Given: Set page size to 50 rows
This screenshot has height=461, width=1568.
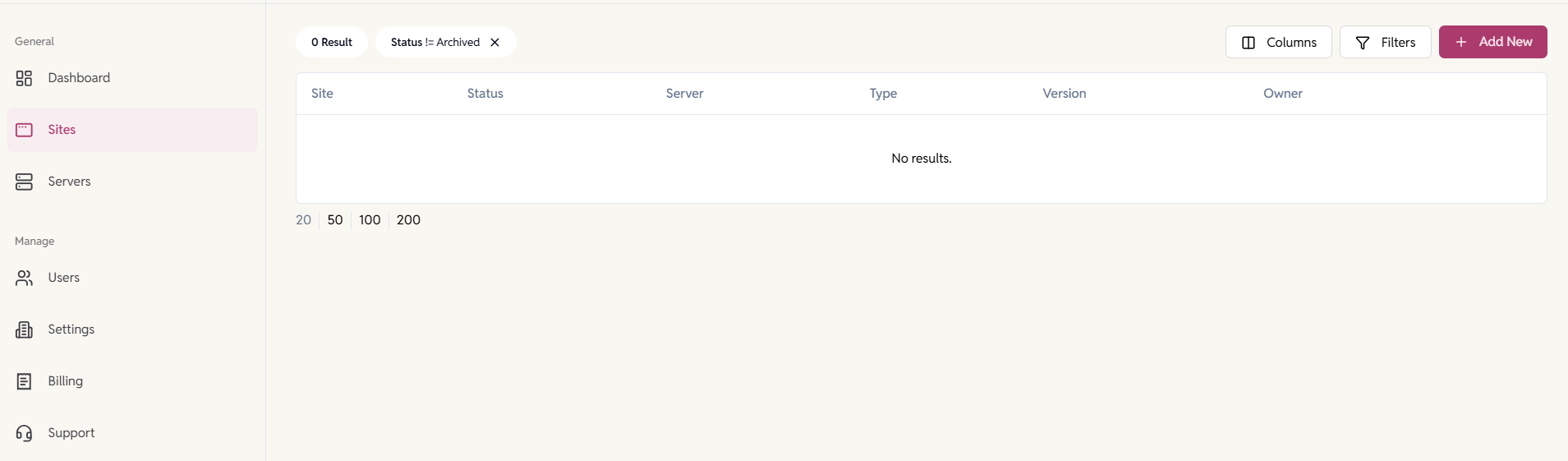Looking at the screenshot, I should tap(335, 220).
